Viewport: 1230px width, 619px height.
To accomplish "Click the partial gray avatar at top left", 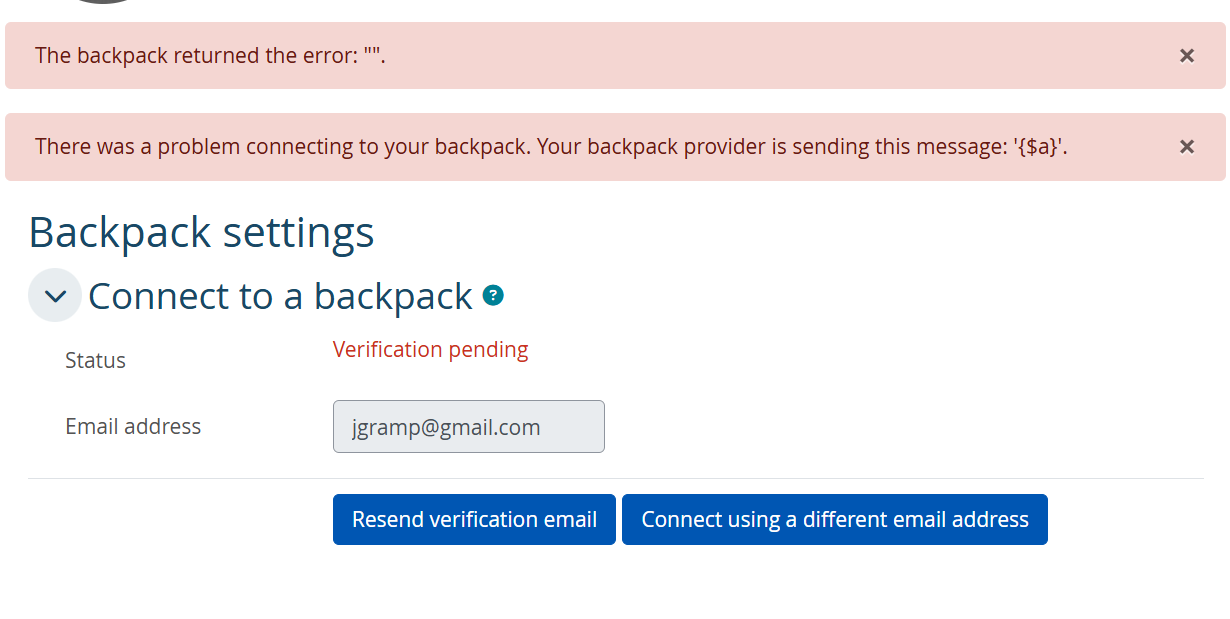I will 105,2.
